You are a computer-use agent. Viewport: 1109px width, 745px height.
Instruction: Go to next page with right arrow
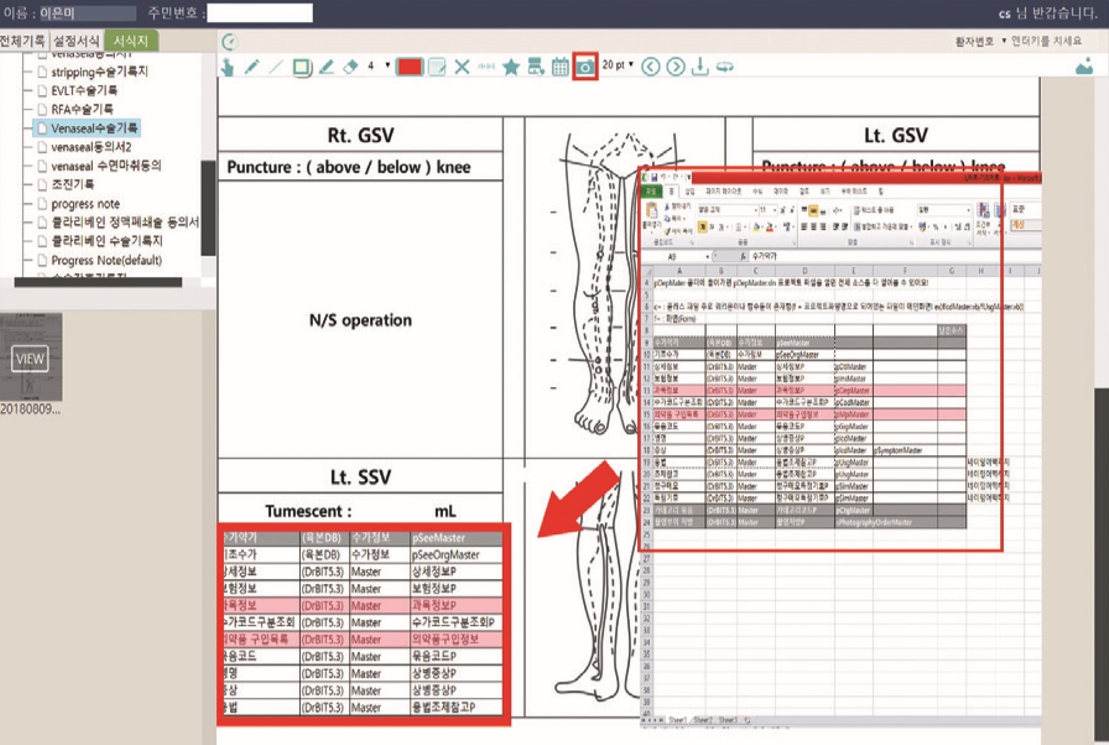675,67
